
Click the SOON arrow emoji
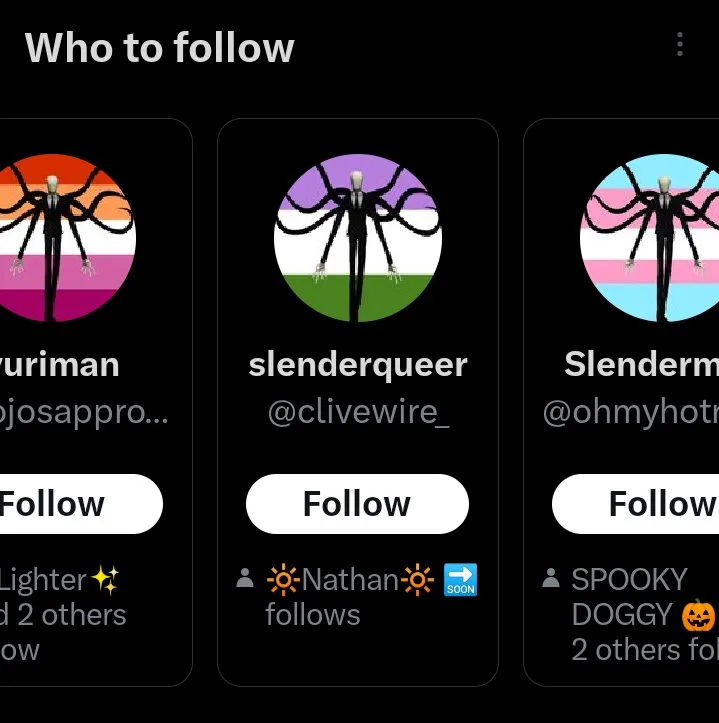coord(460,579)
